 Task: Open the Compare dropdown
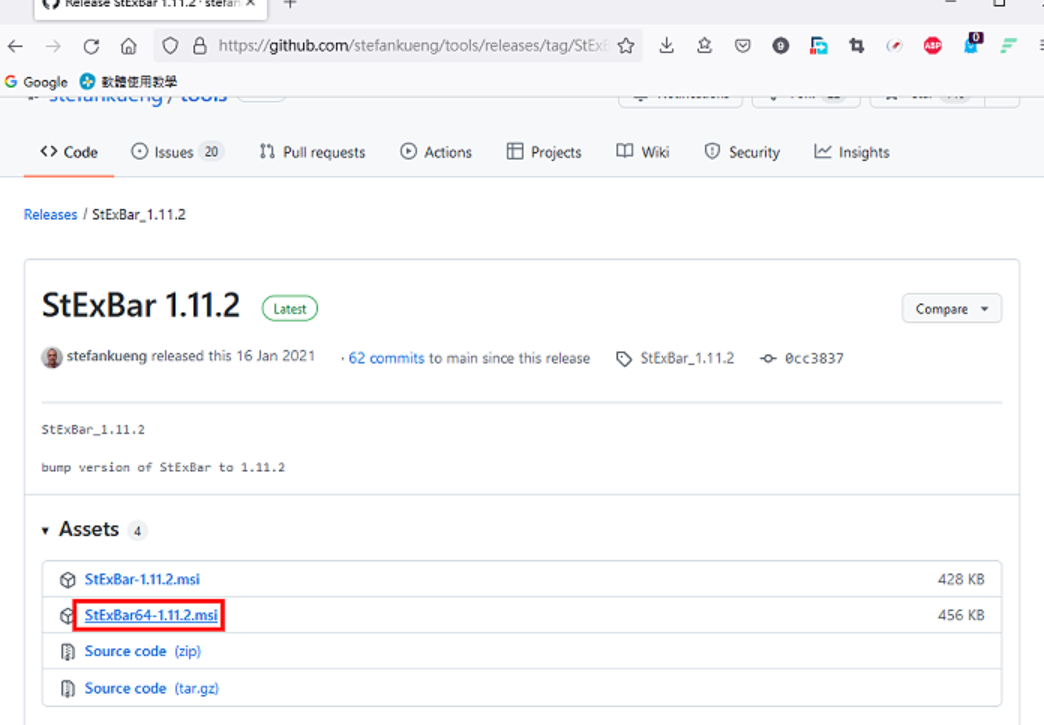pos(951,309)
